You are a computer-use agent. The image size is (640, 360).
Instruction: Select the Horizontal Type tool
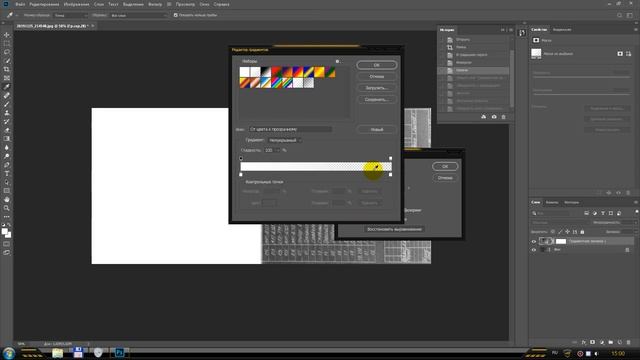pos(7,173)
